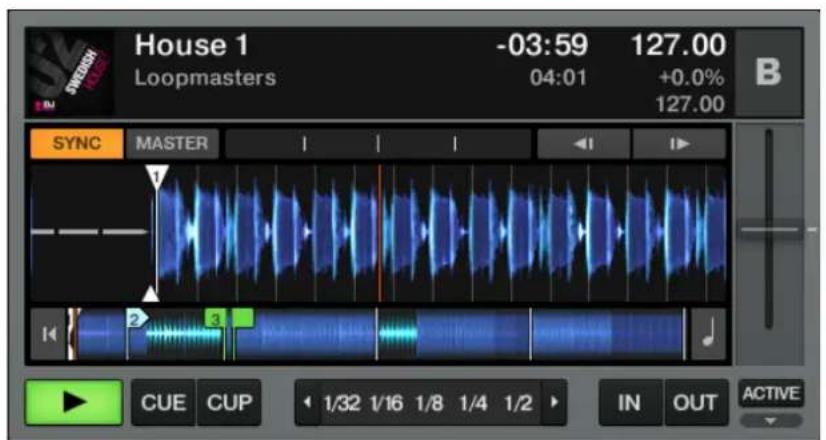The image size is (826, 440).
Task: Jump to green loop marker 3
Action: click(x=215, y=318)
